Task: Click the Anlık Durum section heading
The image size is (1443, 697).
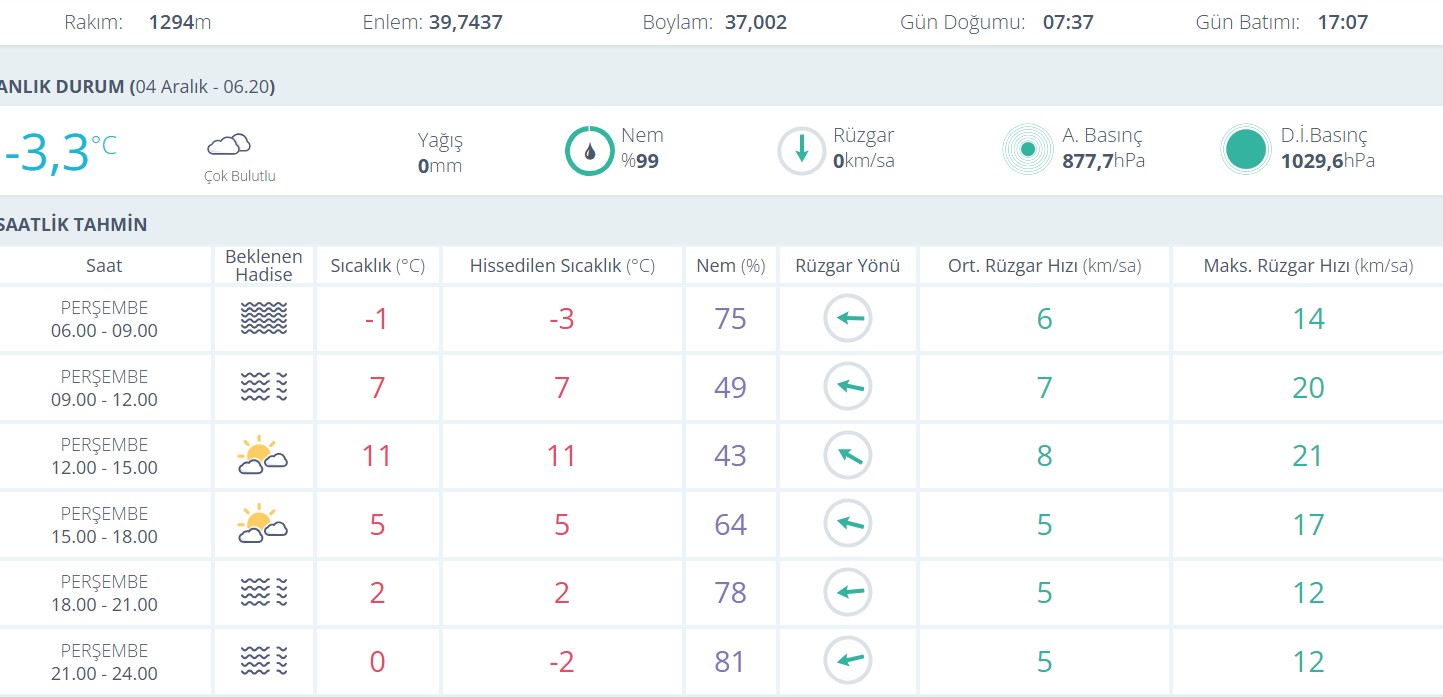Action: click(x=135, y=87)
